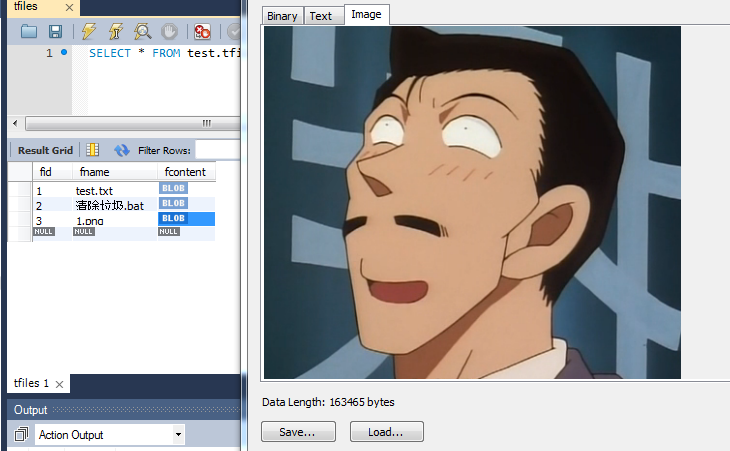Execute current statement with lightning cursor icon
730x451 pixels.
(115, 31)
